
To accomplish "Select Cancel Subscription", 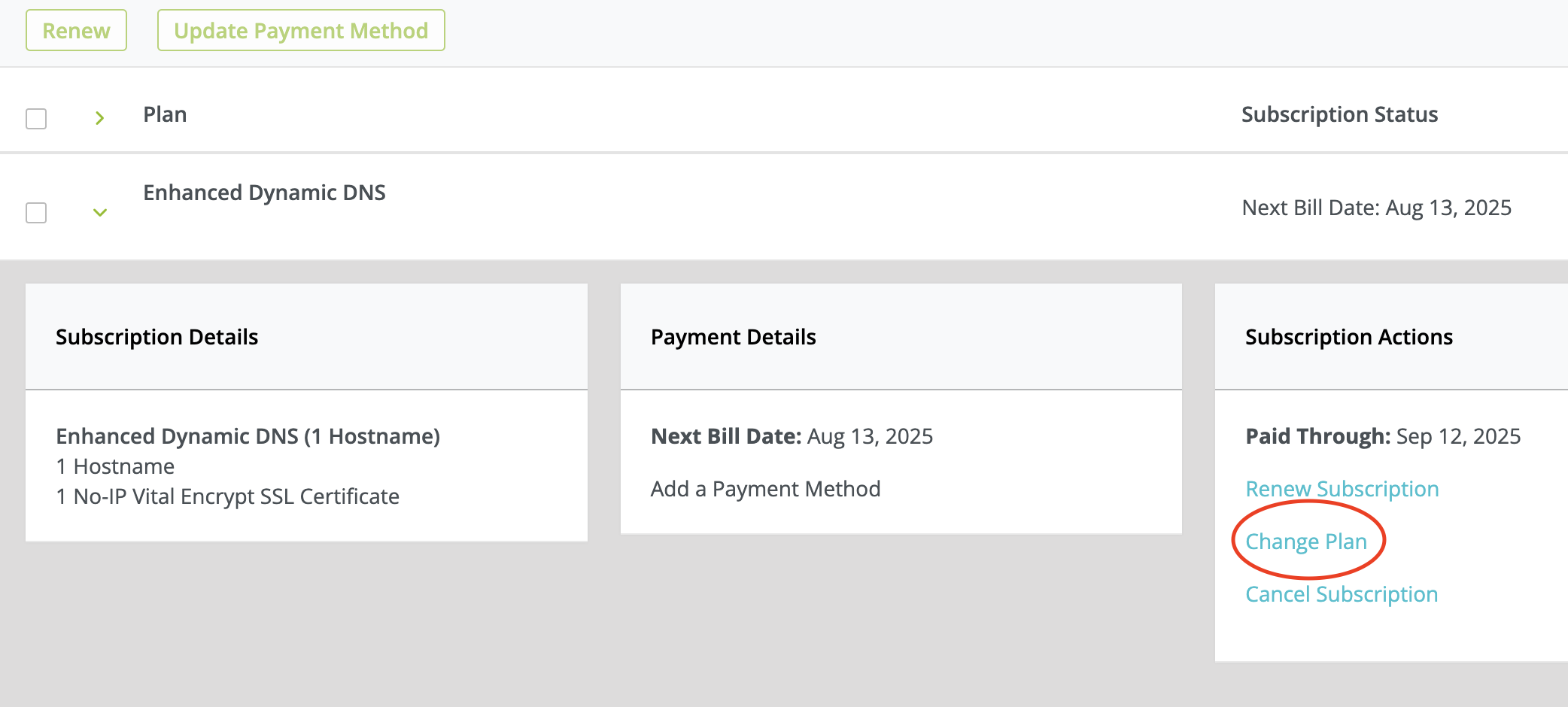I will pyautogui.click(x=1342, y=593).
